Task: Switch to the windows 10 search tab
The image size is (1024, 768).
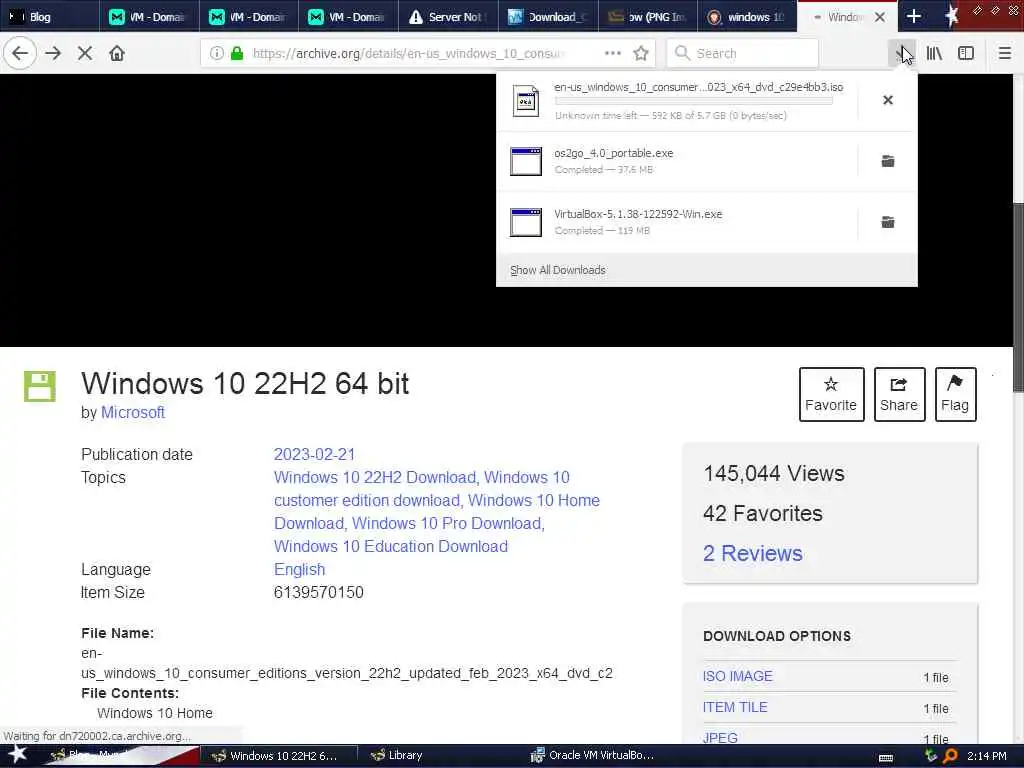Action: coord(747,17)
